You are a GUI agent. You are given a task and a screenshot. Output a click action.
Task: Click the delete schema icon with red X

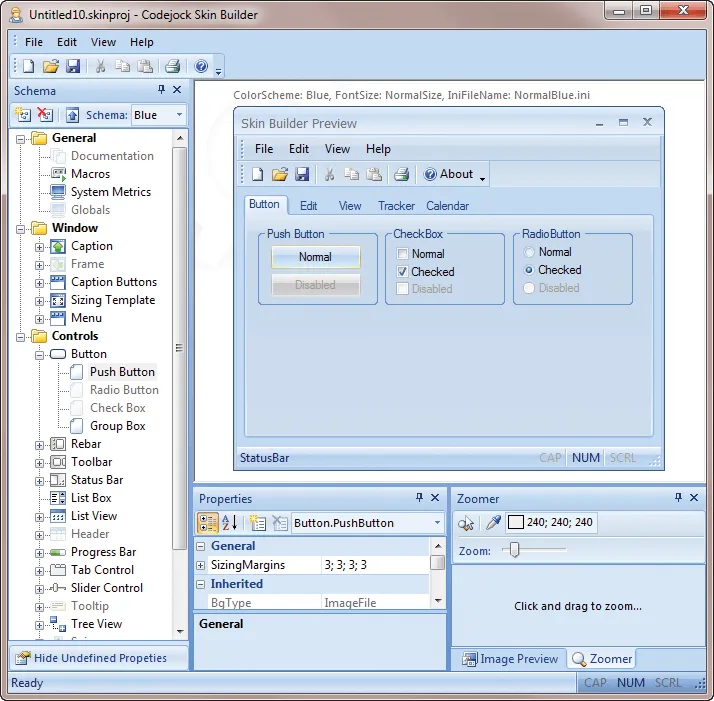coord(45,115)
